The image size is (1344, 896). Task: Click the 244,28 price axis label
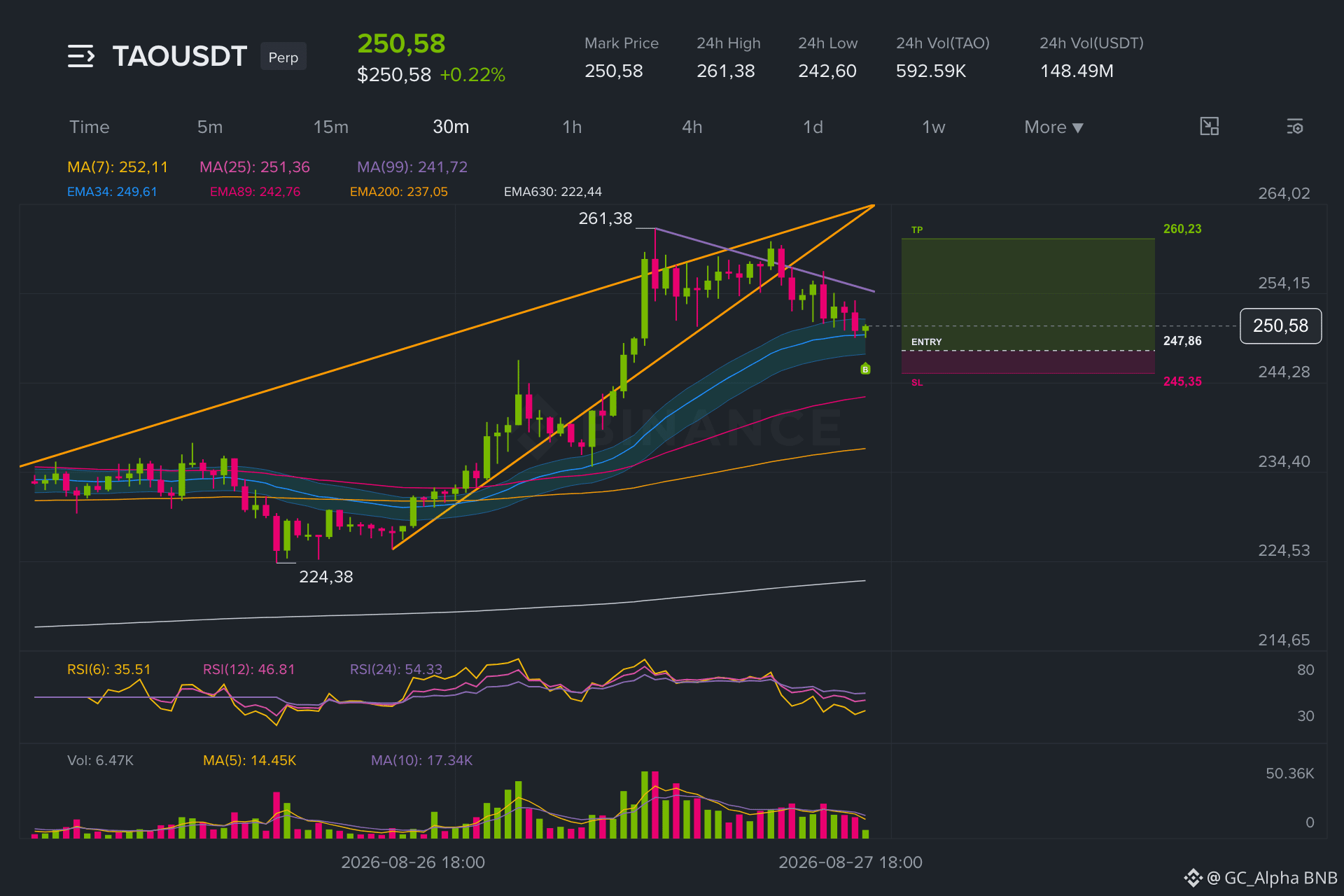click(1284, 372)
